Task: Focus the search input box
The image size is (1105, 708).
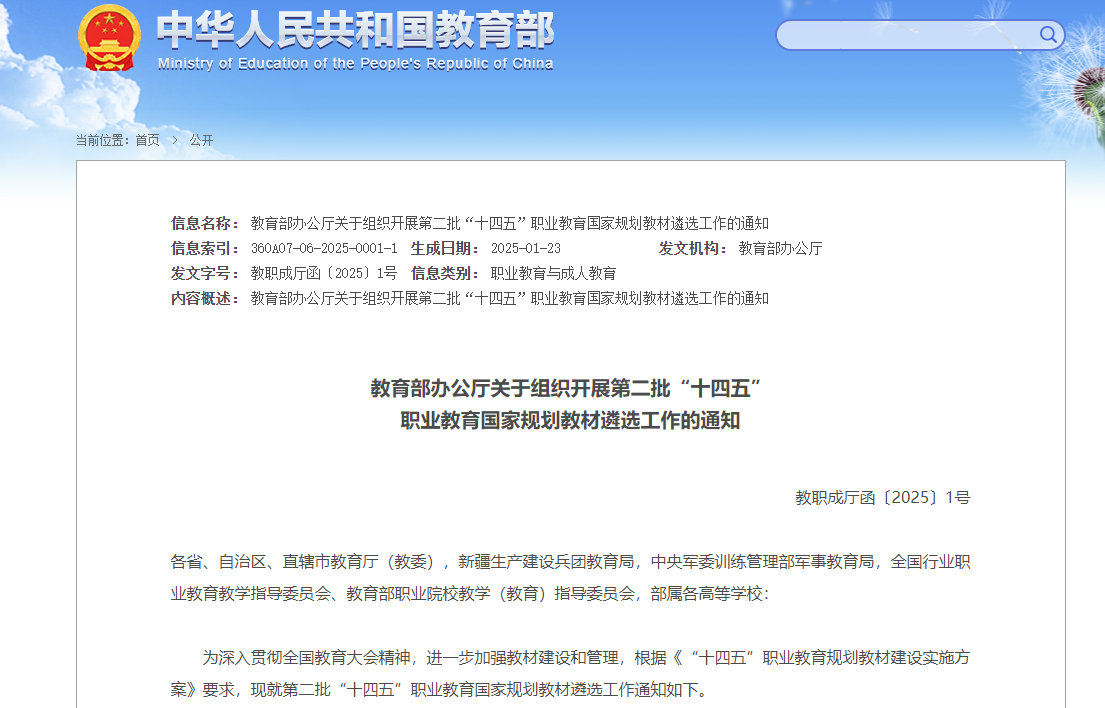Action: (x=905, y=35)
